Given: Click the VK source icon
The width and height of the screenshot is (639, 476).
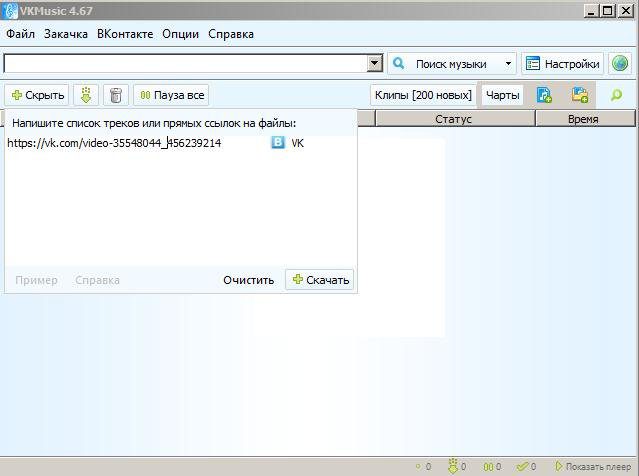Looking at the screenshot, I should 278,143.
